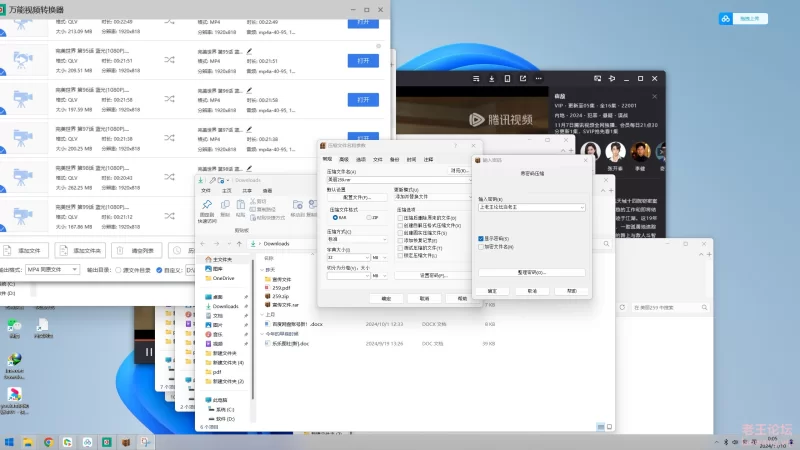
Task: Click the convert shuffle icon for episode 96 row
Action: (169, 99)
